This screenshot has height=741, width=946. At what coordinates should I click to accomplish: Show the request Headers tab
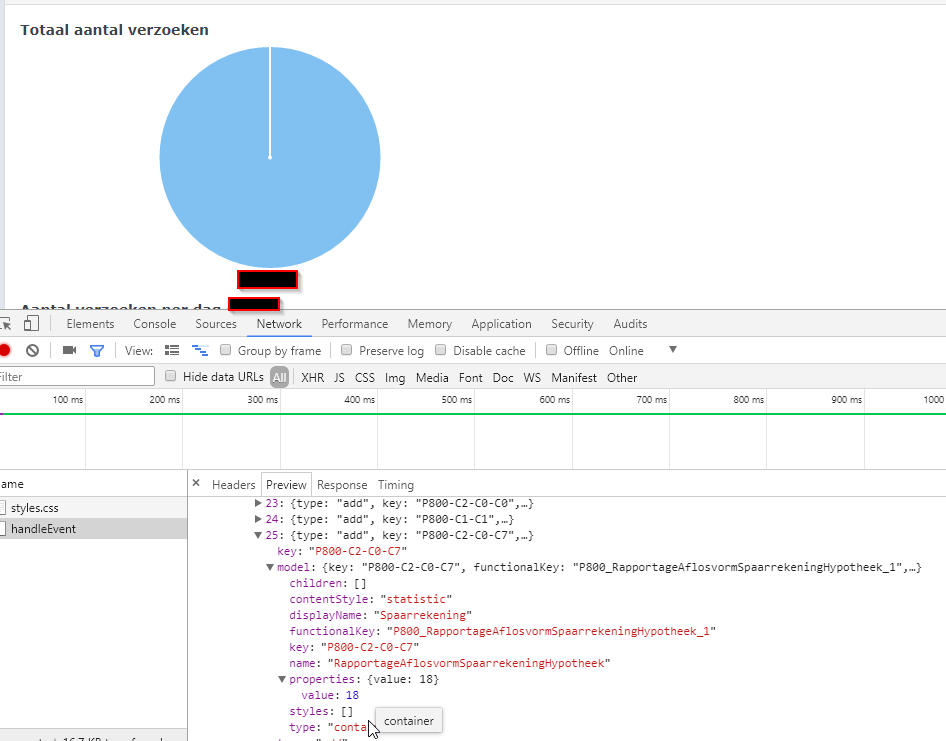pos(233,485)
